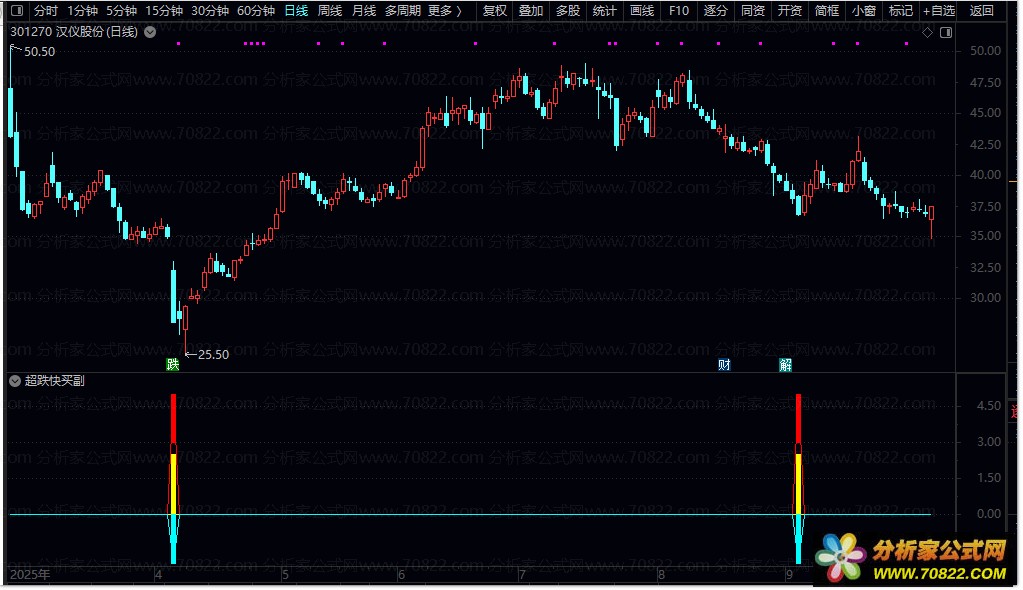This screenshot has height=590, width=1023.
Task: Click the 返回 back button
Action: [x=982, y=11]
